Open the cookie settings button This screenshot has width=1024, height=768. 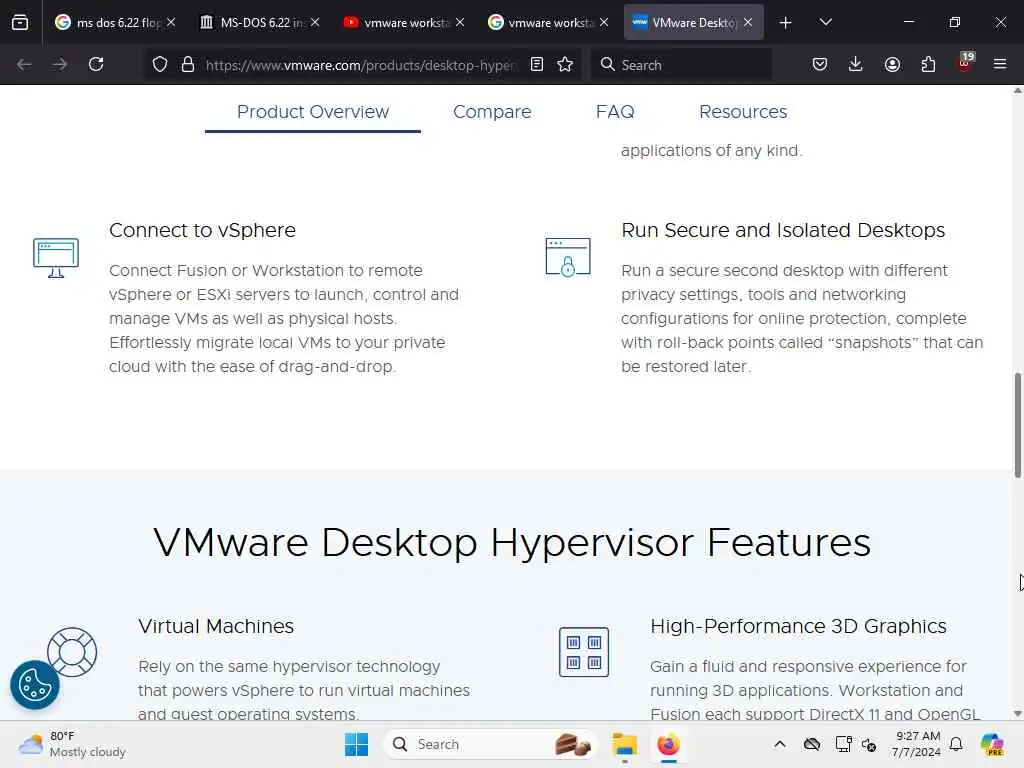(x=35, y=684)
